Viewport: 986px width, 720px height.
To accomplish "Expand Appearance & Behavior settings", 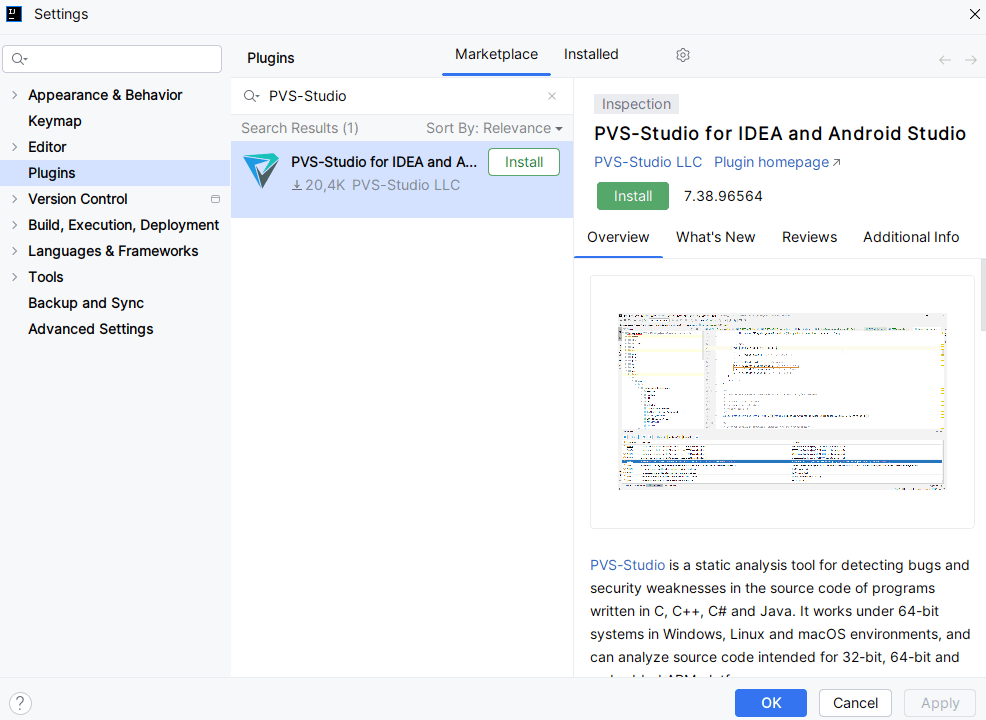I will pos(14,95).
